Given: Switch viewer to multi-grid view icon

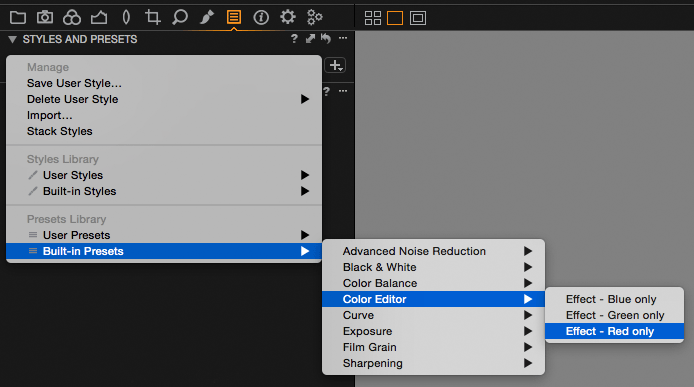Looking at the screenshot, I should point(373,18).
